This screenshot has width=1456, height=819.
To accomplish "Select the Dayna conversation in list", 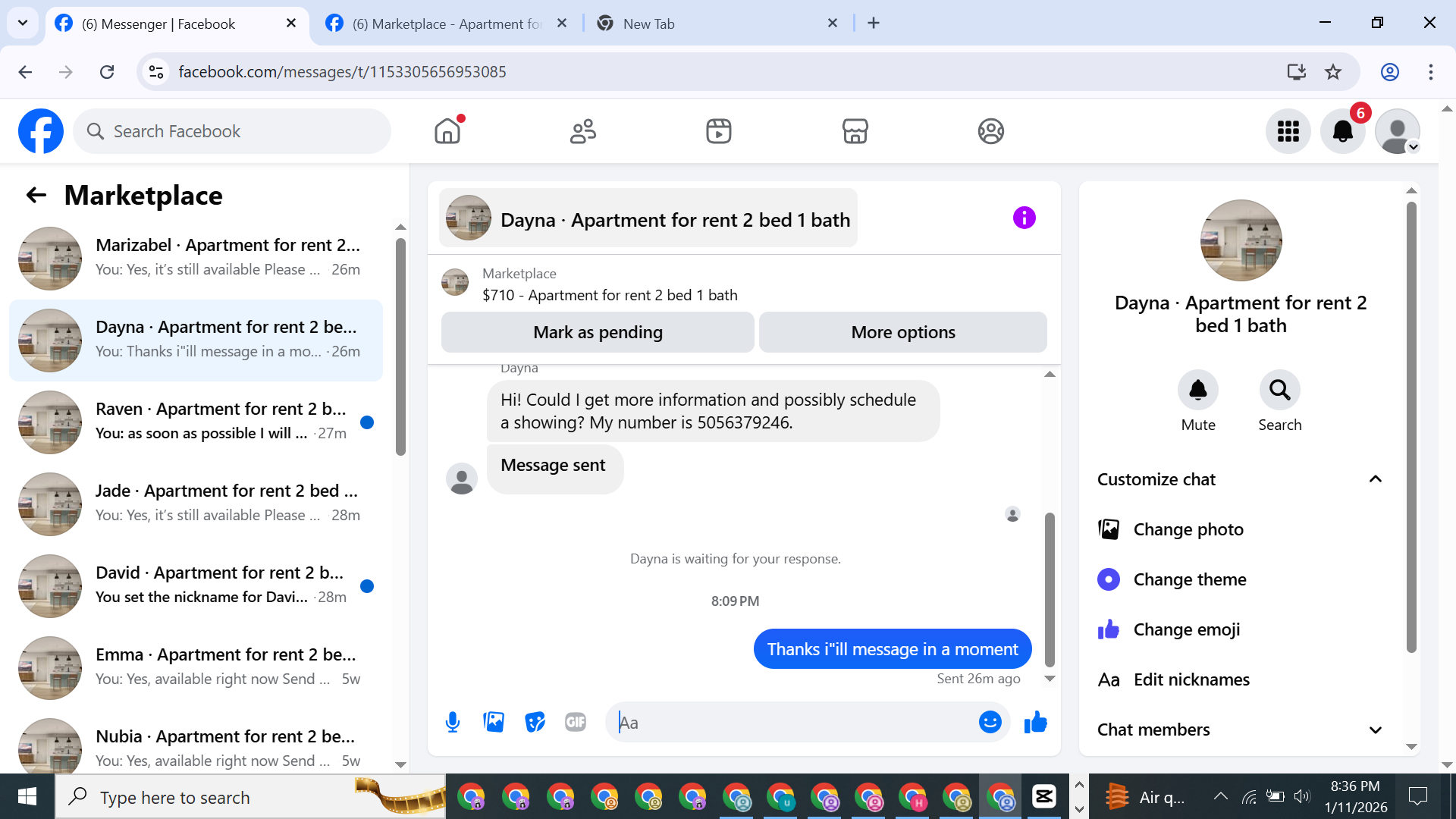I will (x=196, y=340).
